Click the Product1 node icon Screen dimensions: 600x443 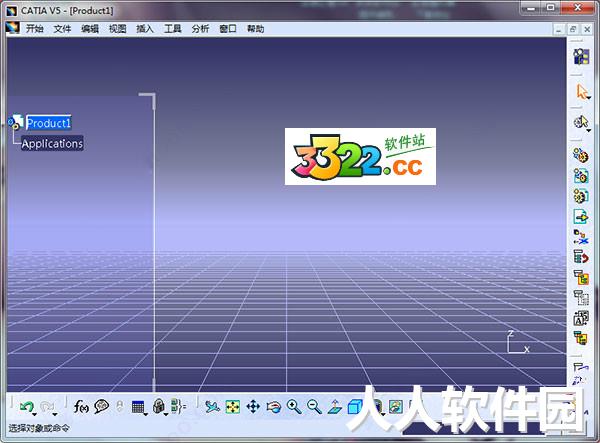(x=16, y=122)
